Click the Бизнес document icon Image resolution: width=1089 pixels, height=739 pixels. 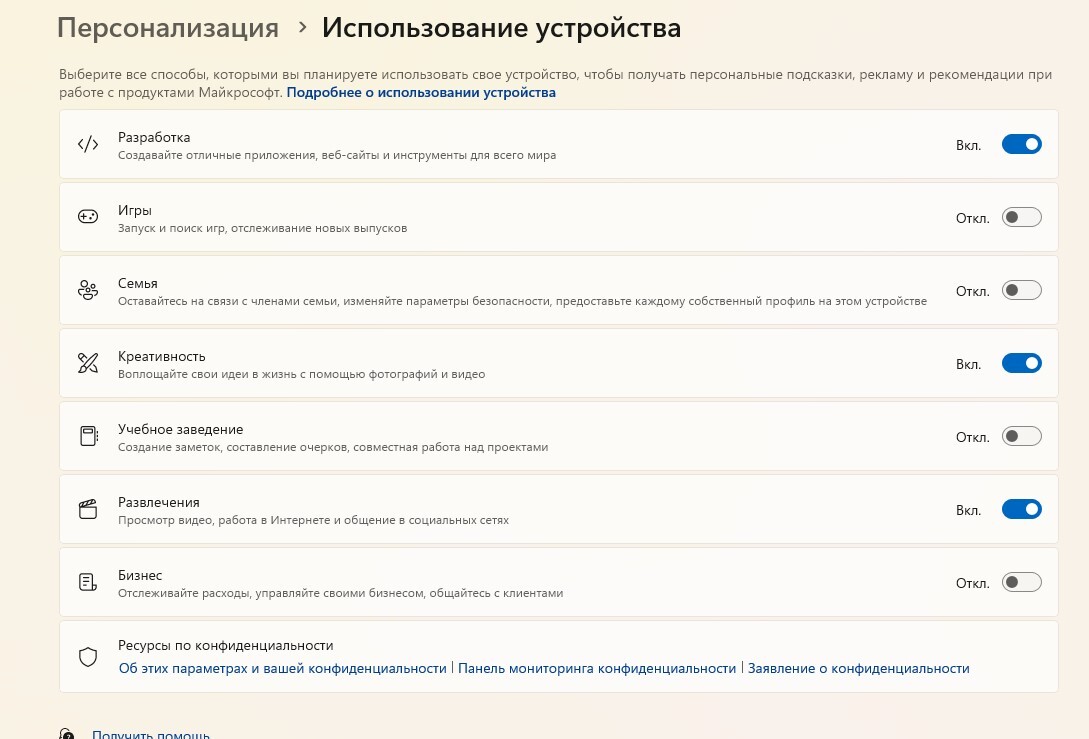88,582
